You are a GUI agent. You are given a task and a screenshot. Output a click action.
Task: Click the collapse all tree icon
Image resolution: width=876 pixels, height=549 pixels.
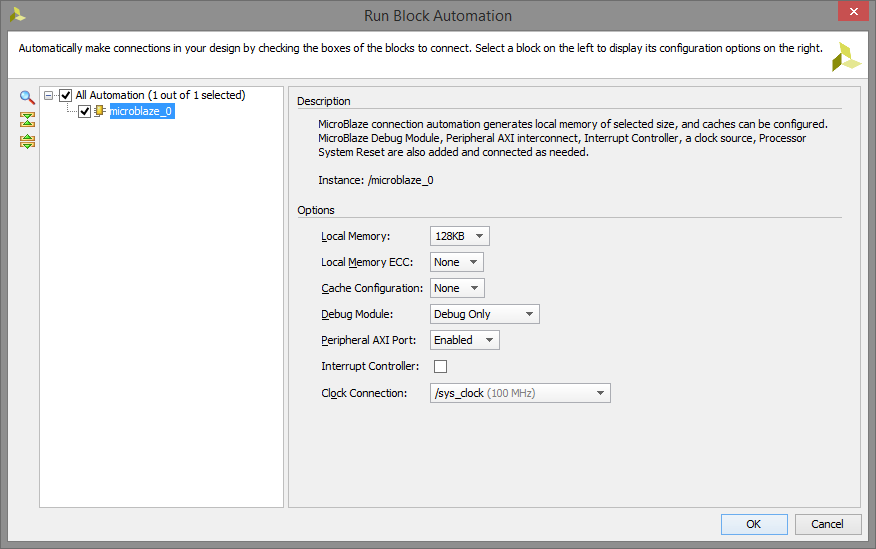[x=27, y=119]
